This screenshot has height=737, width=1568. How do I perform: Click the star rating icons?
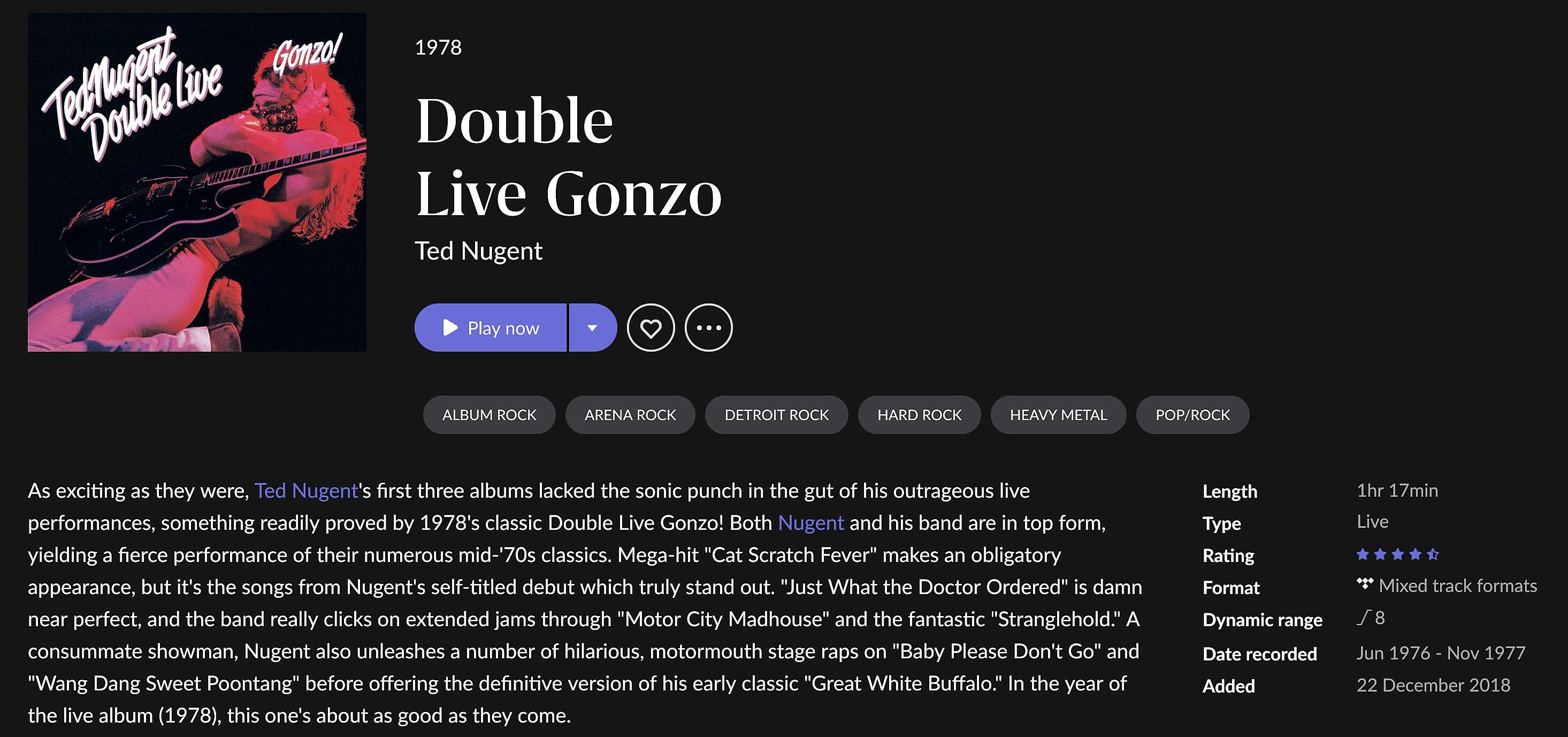click(1397, 554)
